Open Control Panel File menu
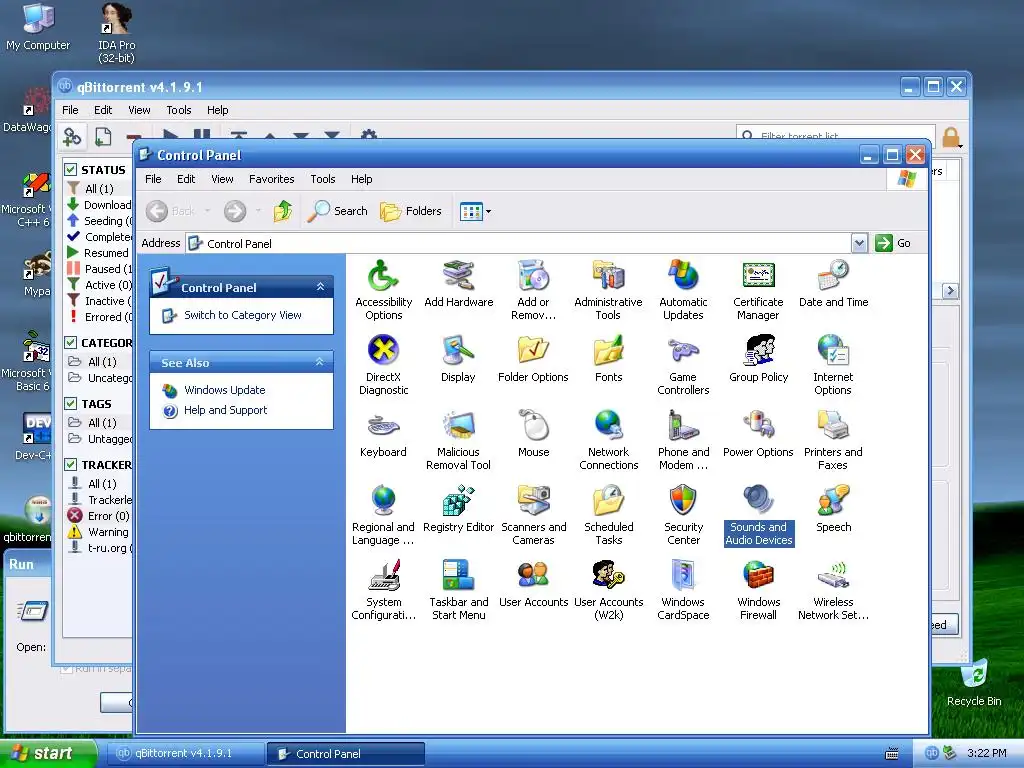The width and height of the screenshot is (1024, 768). [x=153, y=179]
